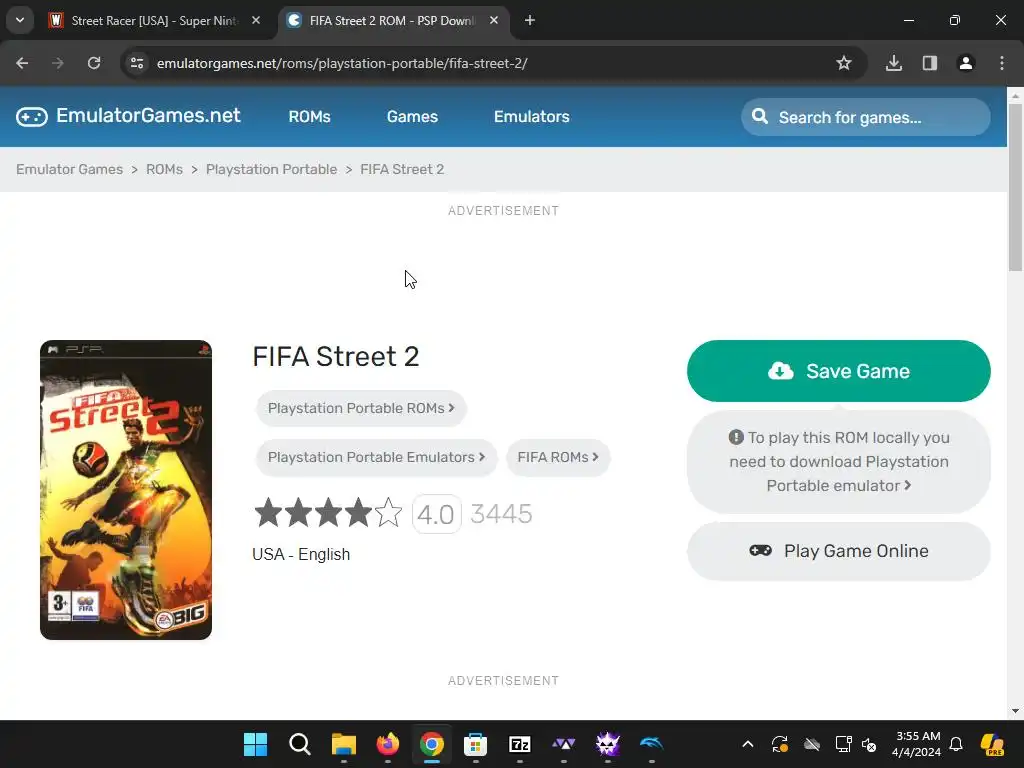Viewport: 1024px width, 768px height.
Task: Click the magnifier icon in search box
Action: click(x=760, y=117)
